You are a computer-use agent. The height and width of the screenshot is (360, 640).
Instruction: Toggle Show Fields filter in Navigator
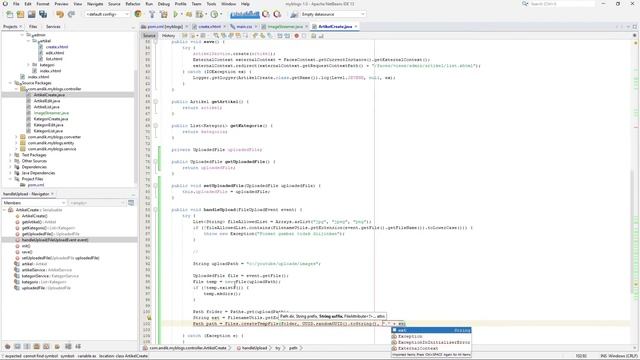tap(17, 347)
